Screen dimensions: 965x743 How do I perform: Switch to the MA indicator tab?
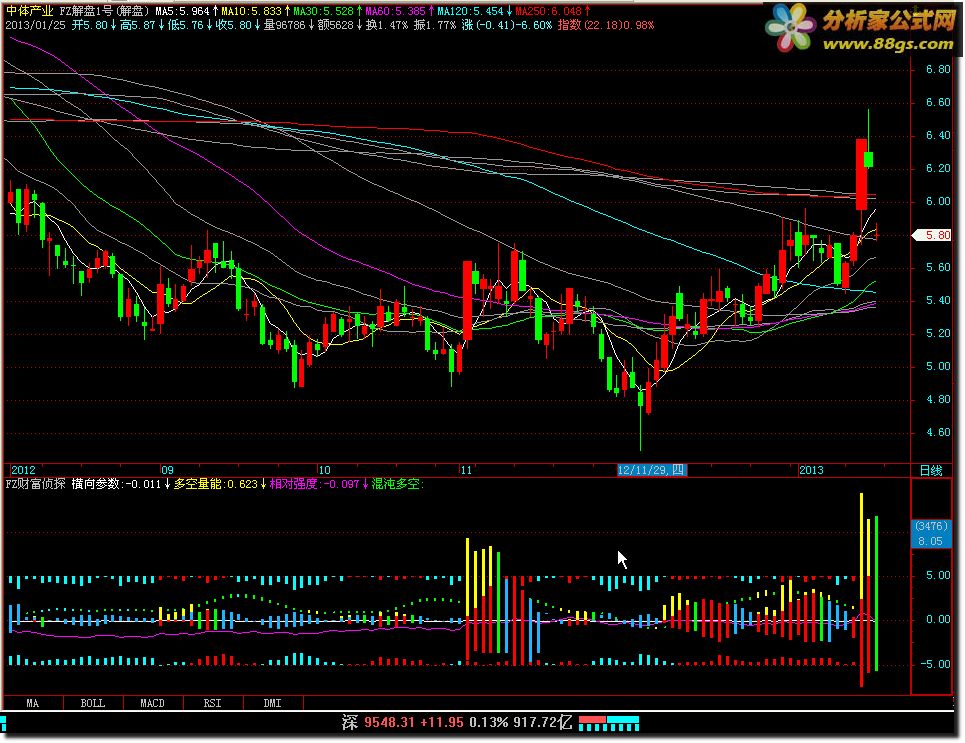(x=33, y=703)
